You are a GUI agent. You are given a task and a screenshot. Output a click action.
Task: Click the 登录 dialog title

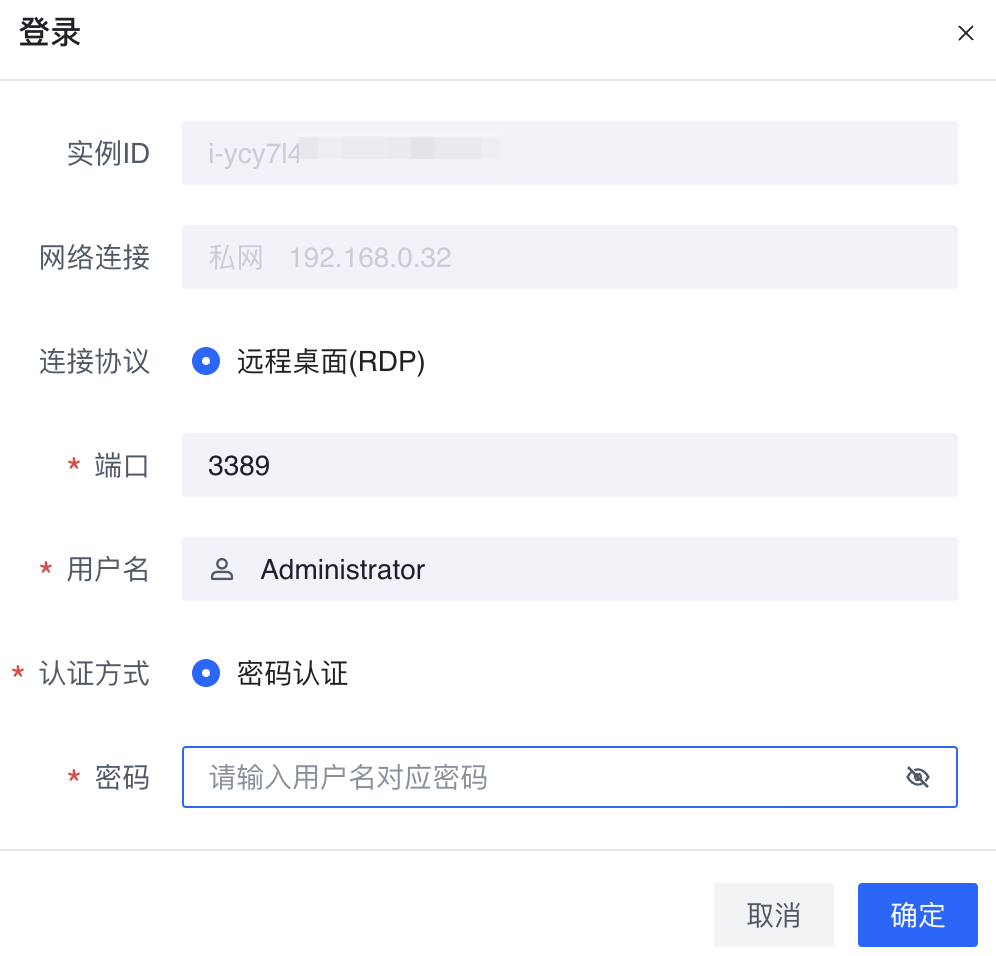[50, 33]
